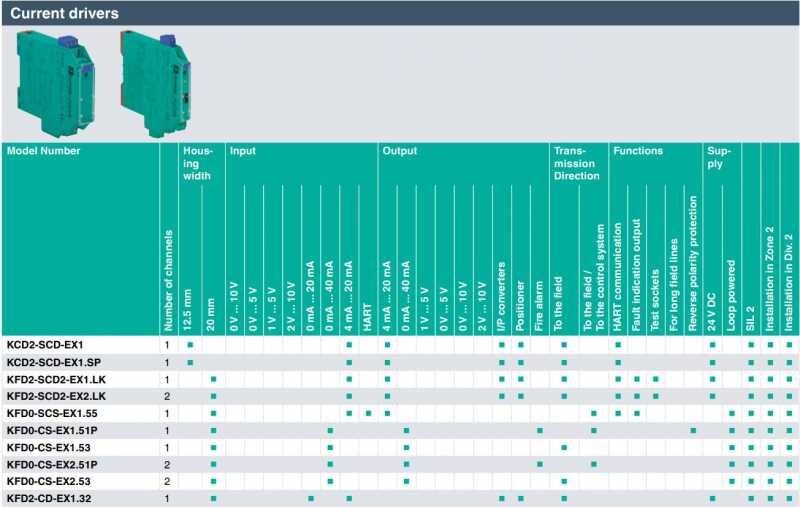This screenshot has width=800, height=507.
Task: Select model KFD0-SCS-EX1.55
Action: [52, 413]
